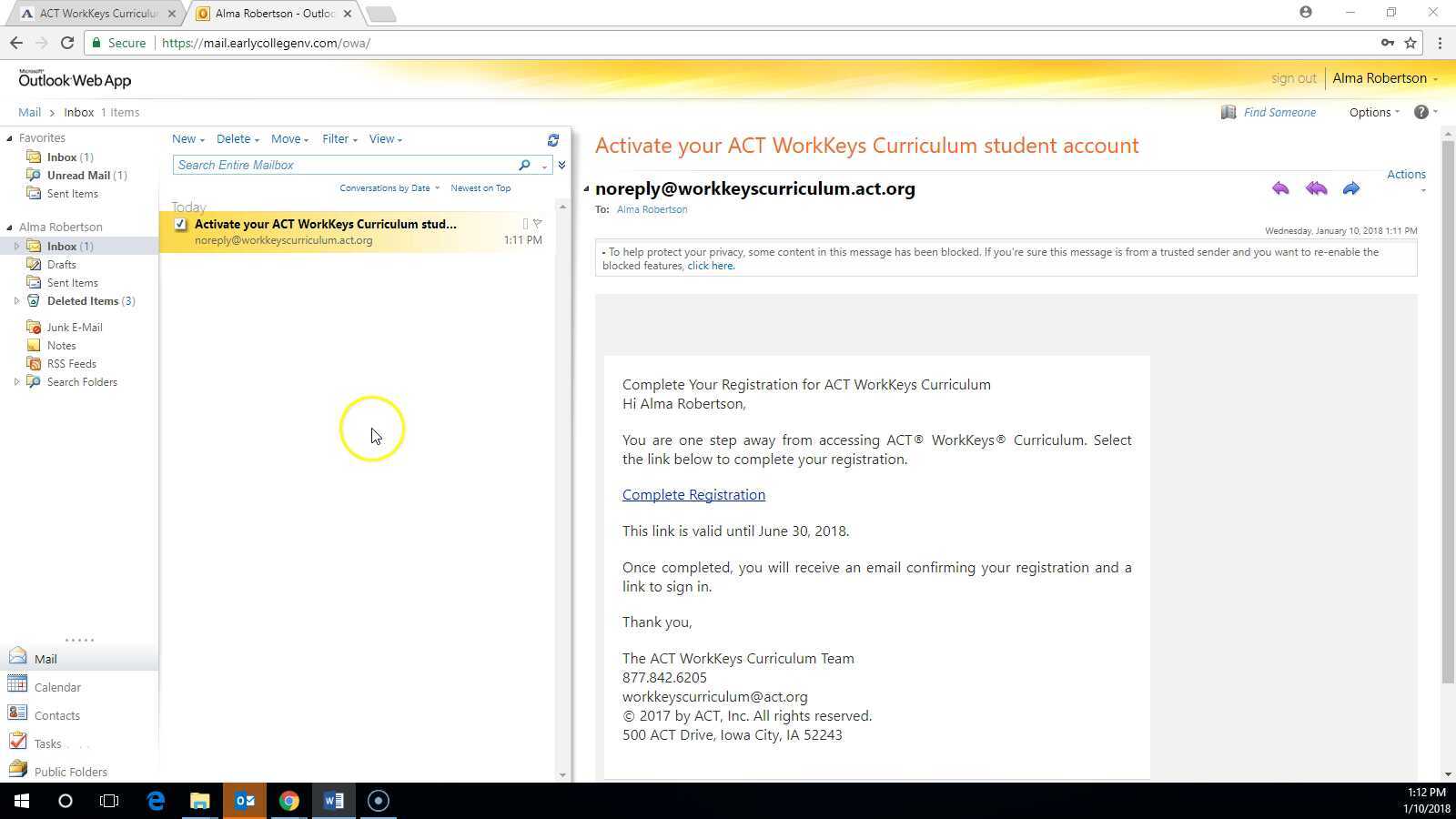Image resolution: width=1456 pixels, height=819 pixels.
Task: Click the Forward arrow icon
Action: [x=1351, y=188]
